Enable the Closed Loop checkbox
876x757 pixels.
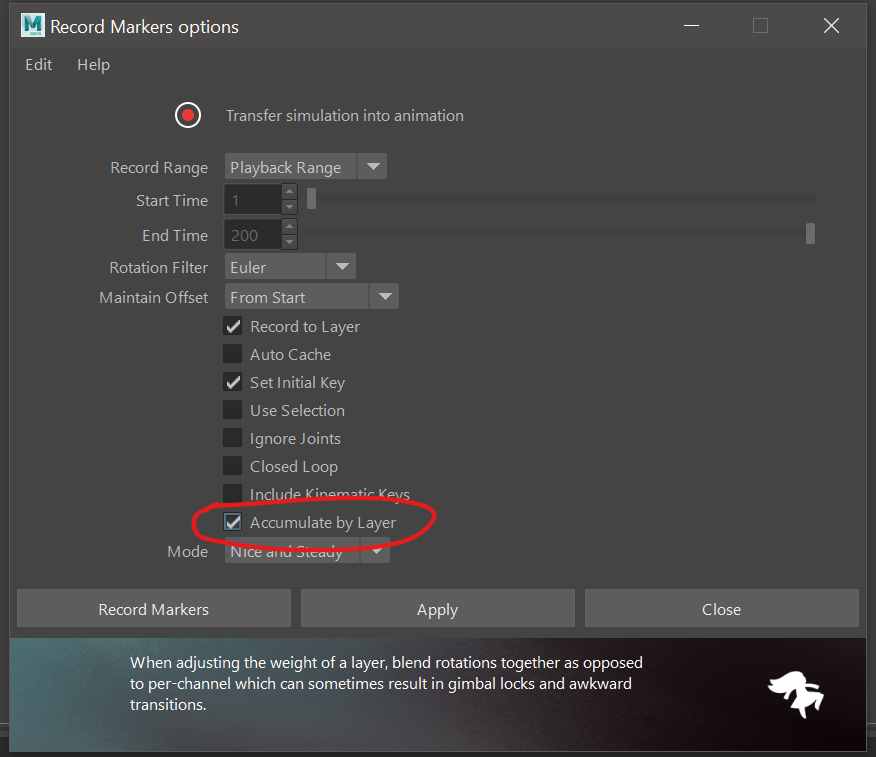tap(233, 466)
